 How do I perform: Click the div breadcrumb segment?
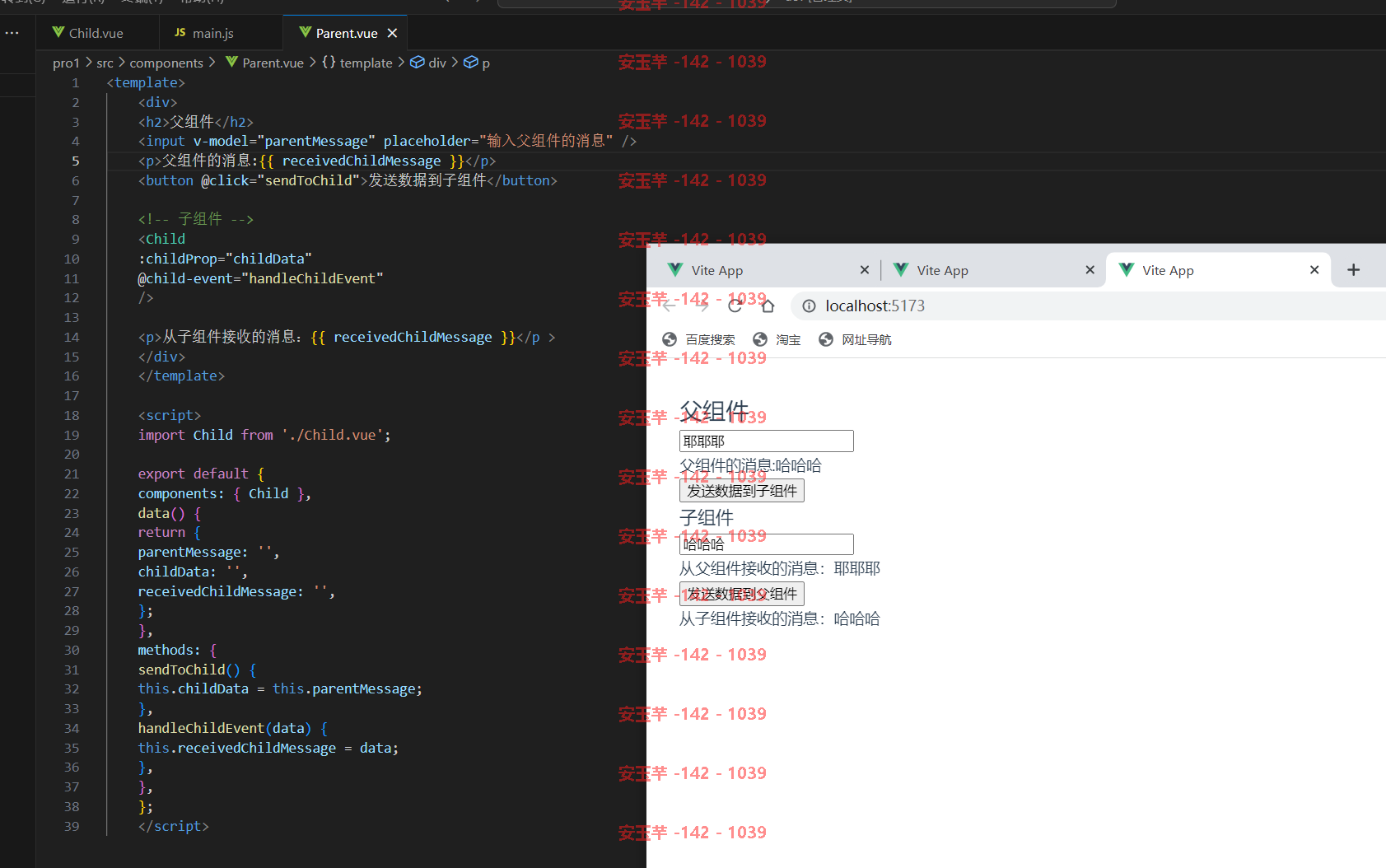(437, 63)
